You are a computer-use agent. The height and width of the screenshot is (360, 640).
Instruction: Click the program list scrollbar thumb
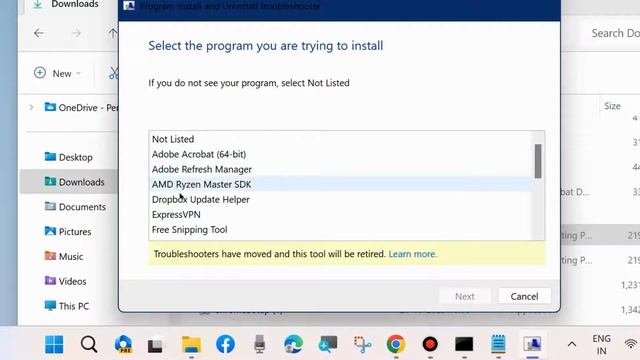538,161
